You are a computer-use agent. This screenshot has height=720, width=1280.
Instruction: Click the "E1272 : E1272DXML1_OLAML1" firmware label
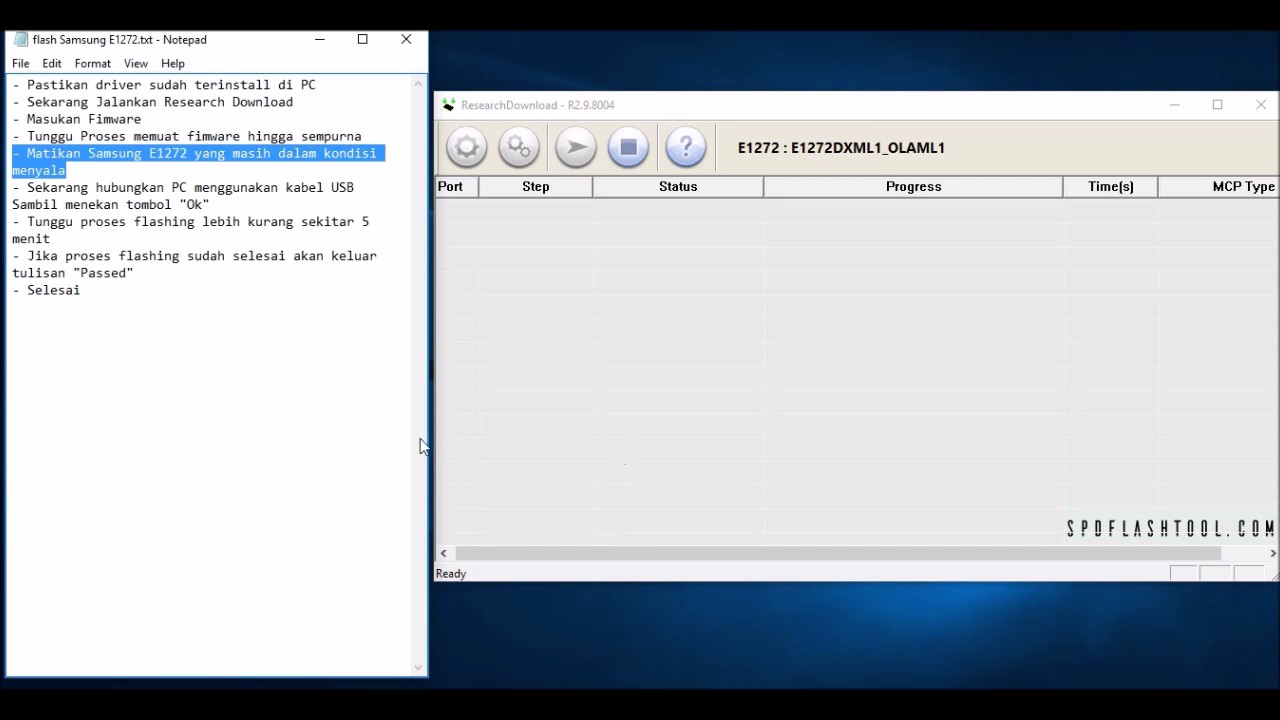coord(841,148)
